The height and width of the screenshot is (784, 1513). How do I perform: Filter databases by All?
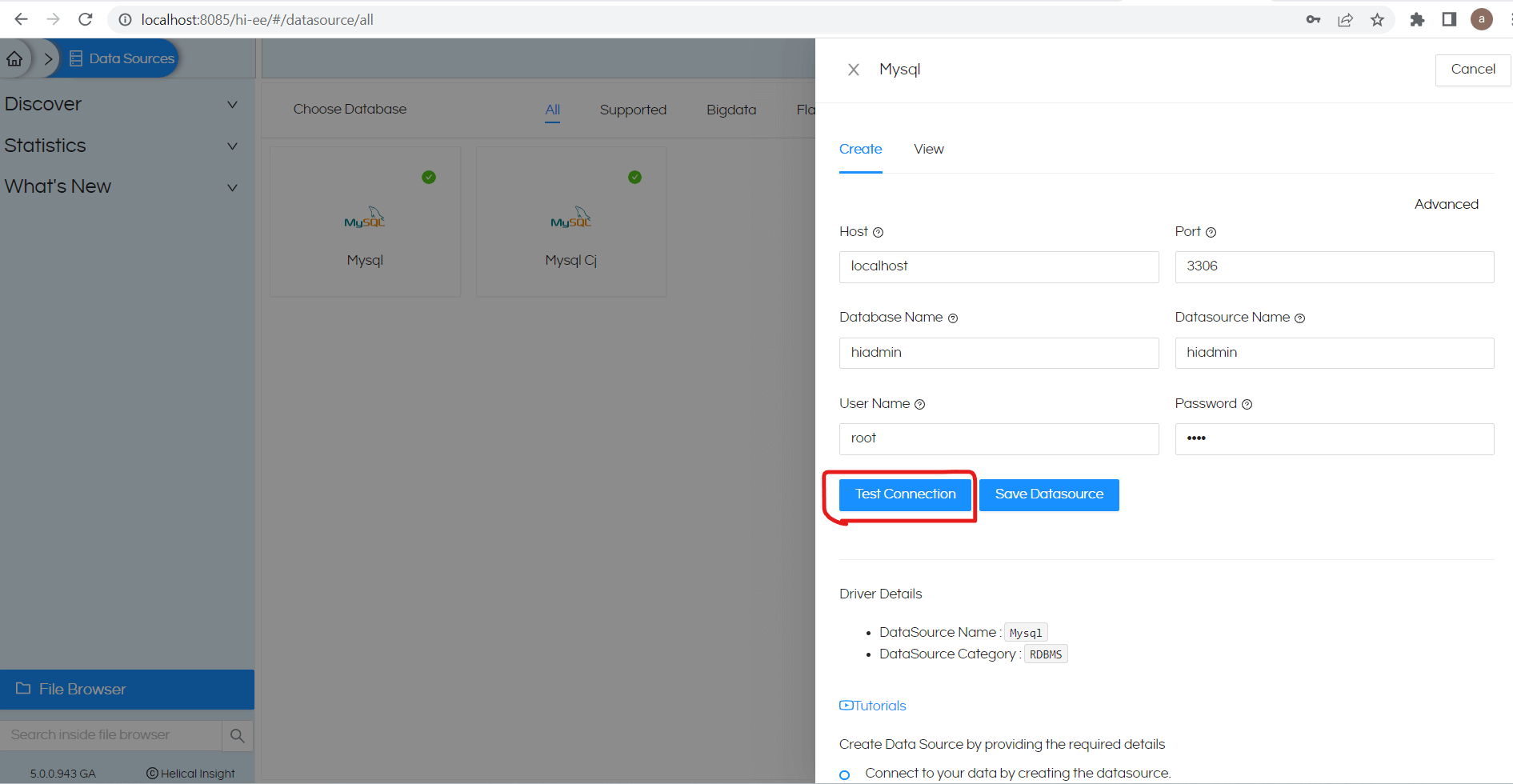pos(552,110)
